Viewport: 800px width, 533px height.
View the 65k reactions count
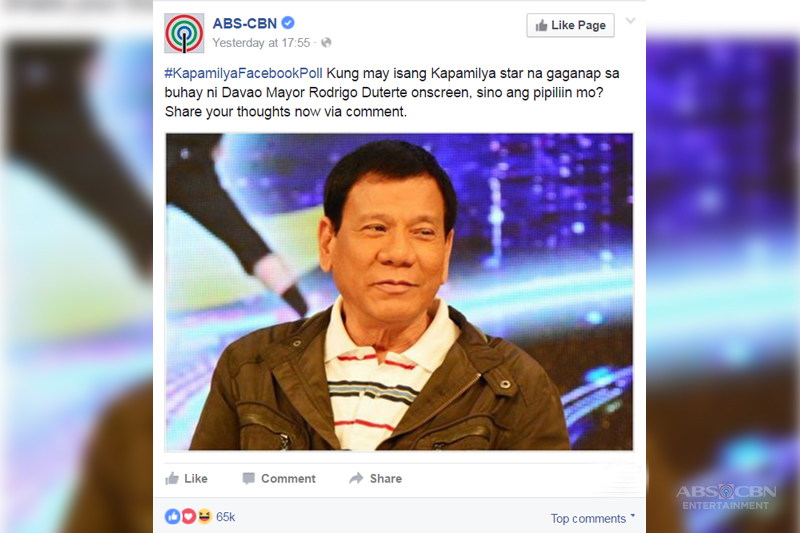[x=226, y=517]
